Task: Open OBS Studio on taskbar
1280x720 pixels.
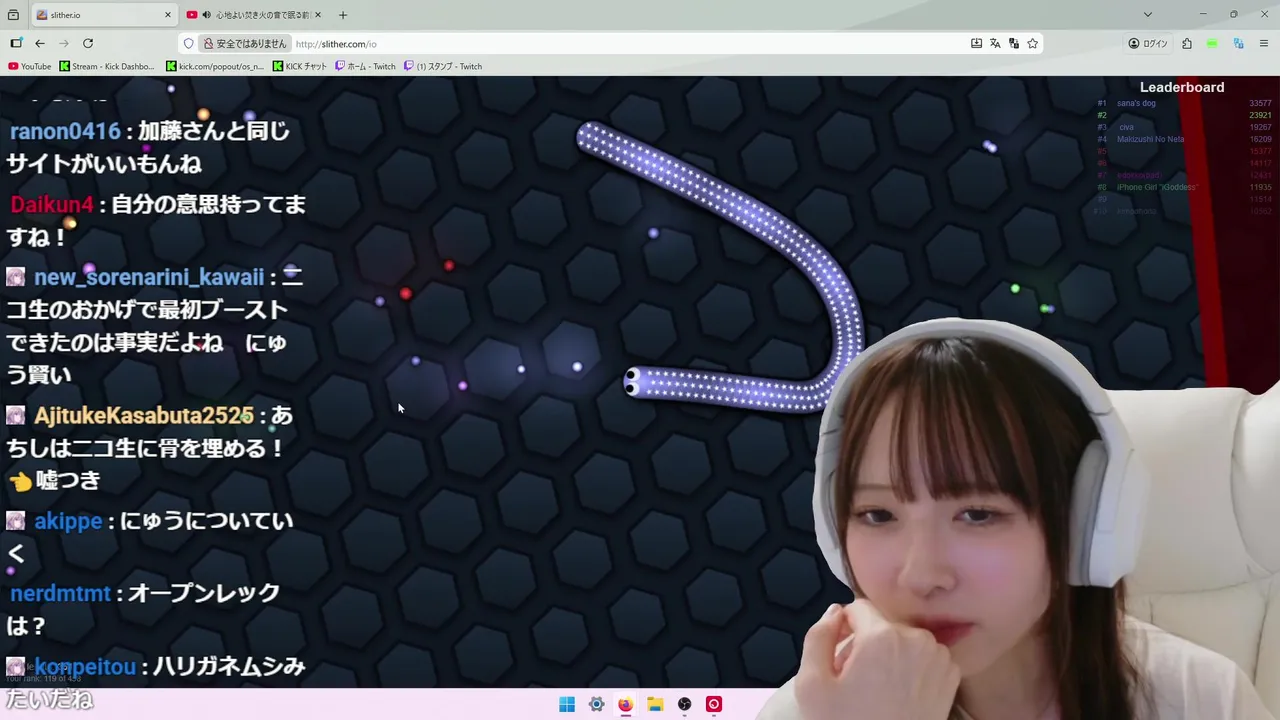Action: 684,704
